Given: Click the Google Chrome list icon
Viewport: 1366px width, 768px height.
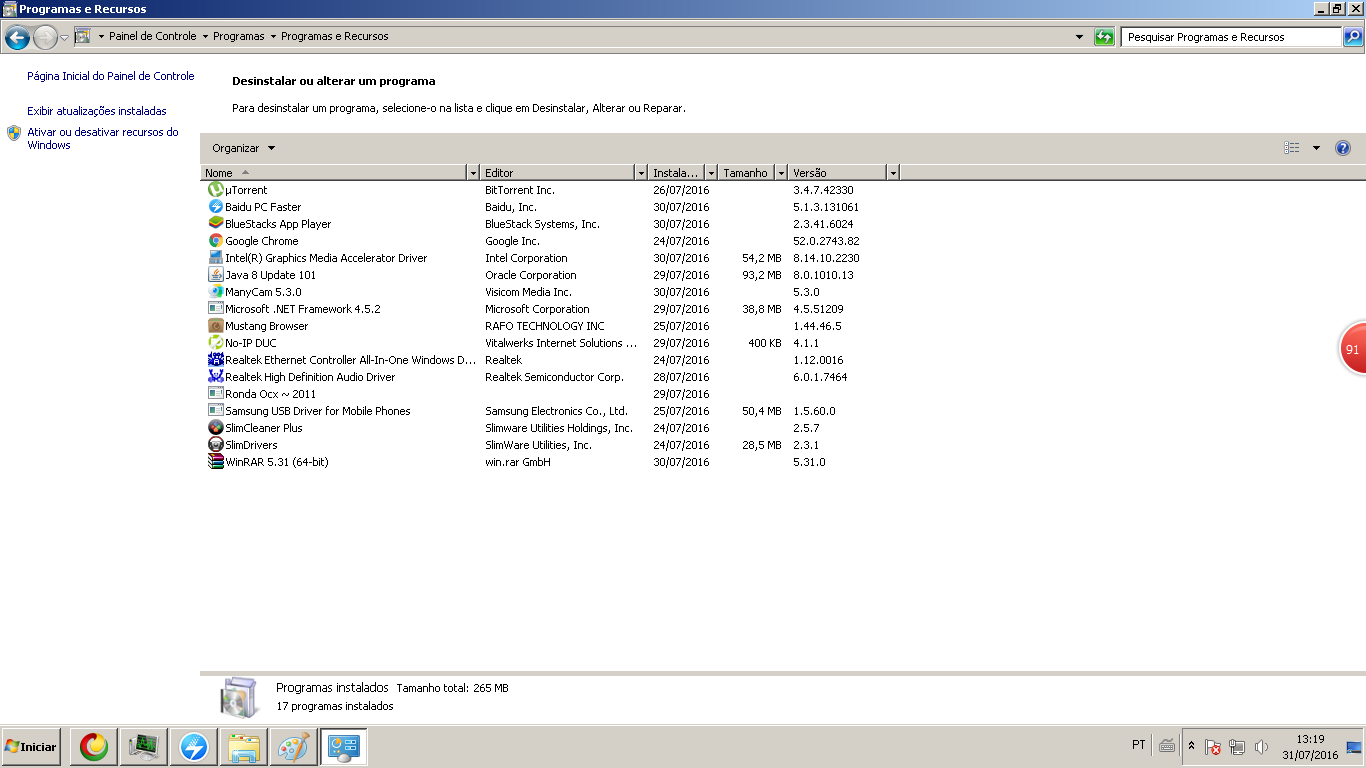Looking at the screenshot, I should (215, 241).
